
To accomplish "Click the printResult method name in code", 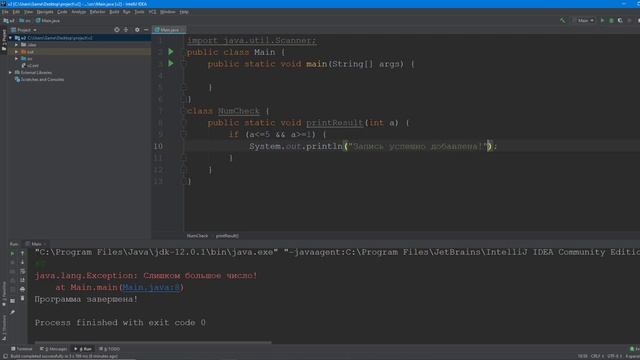I will pos(334,122).
